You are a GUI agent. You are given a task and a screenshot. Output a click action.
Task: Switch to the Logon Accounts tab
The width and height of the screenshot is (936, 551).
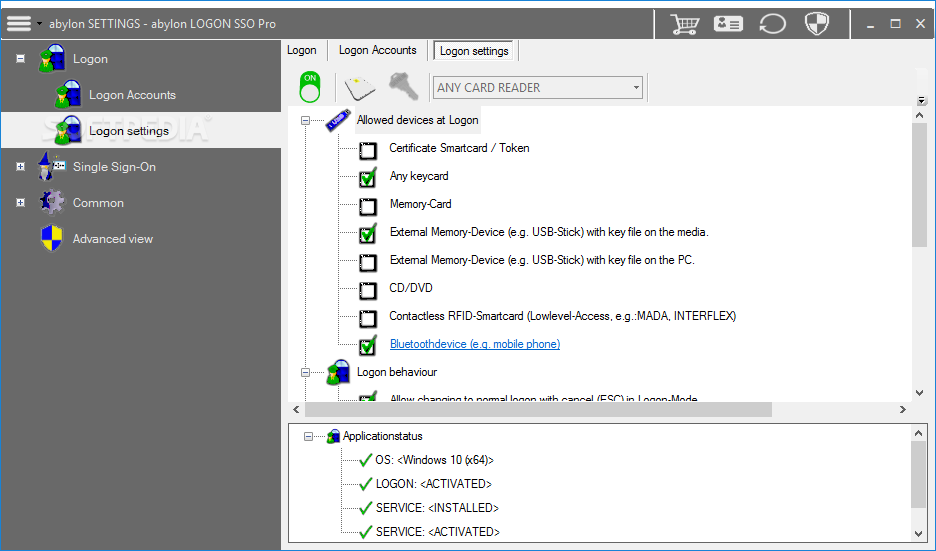377,50
